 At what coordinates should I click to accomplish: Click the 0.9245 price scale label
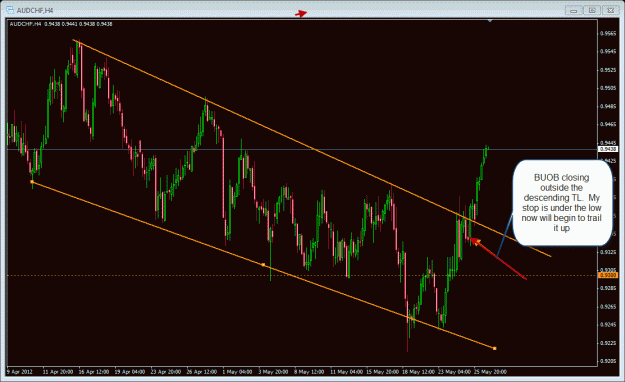608,325
